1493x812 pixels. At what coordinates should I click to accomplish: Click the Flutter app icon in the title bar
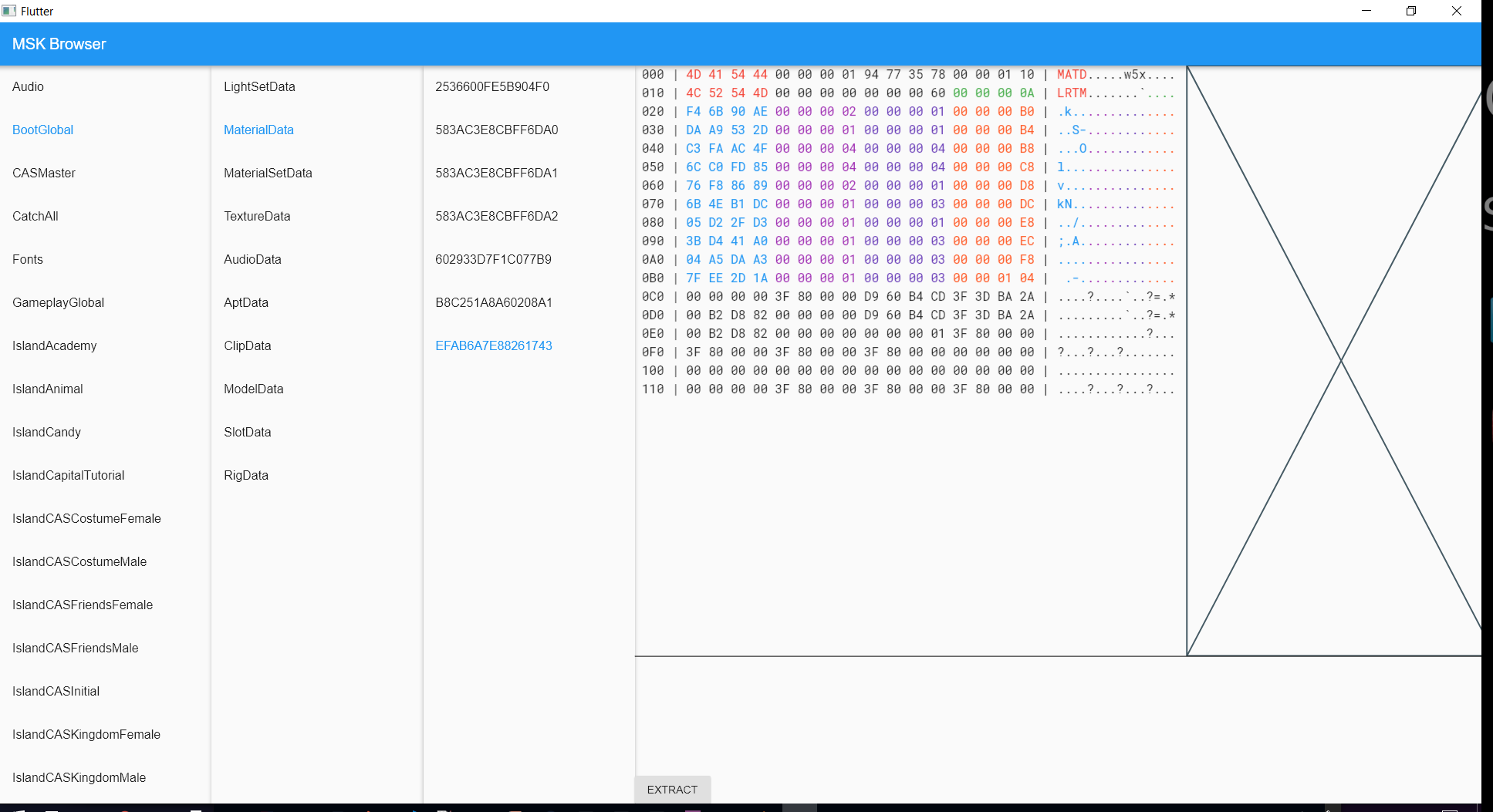[x=8, y=11]
